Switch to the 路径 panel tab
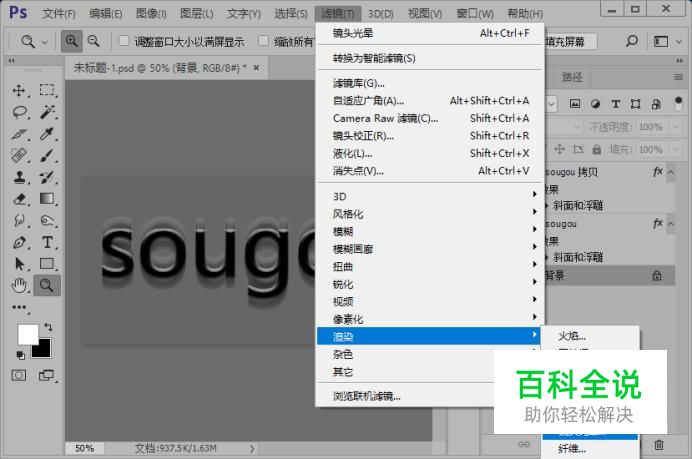The width and height of the screenshot is (692, 459). coord(572,78)
